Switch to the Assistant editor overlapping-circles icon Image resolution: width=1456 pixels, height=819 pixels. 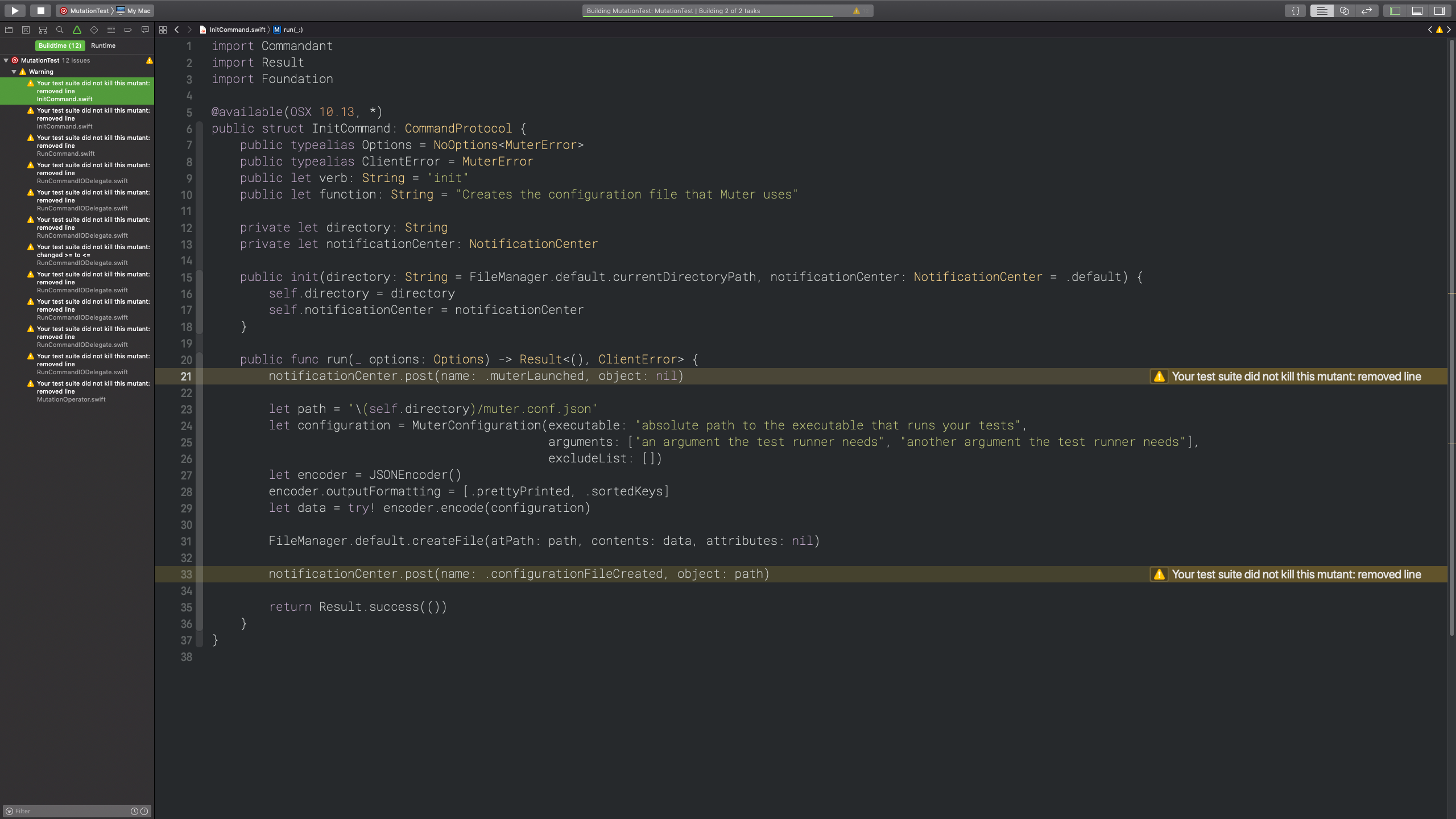1345,11
